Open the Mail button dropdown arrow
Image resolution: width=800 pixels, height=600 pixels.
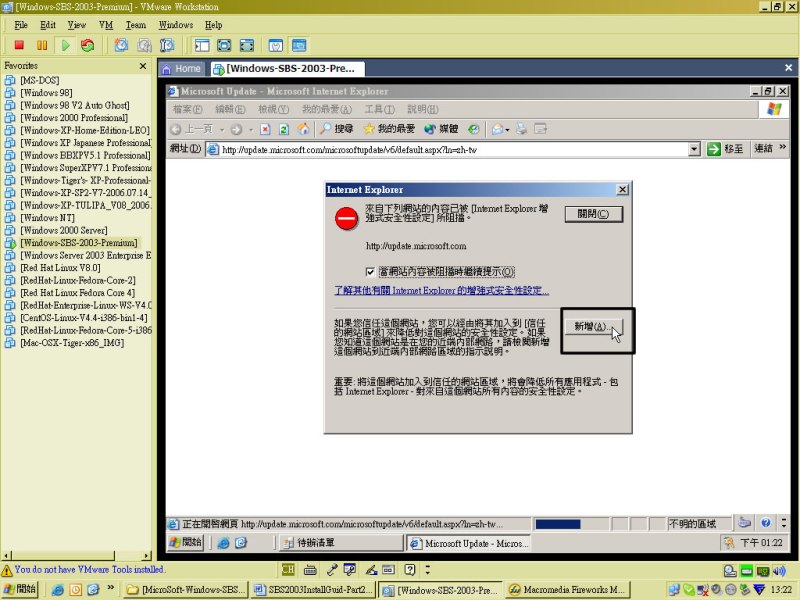point(508,130)
